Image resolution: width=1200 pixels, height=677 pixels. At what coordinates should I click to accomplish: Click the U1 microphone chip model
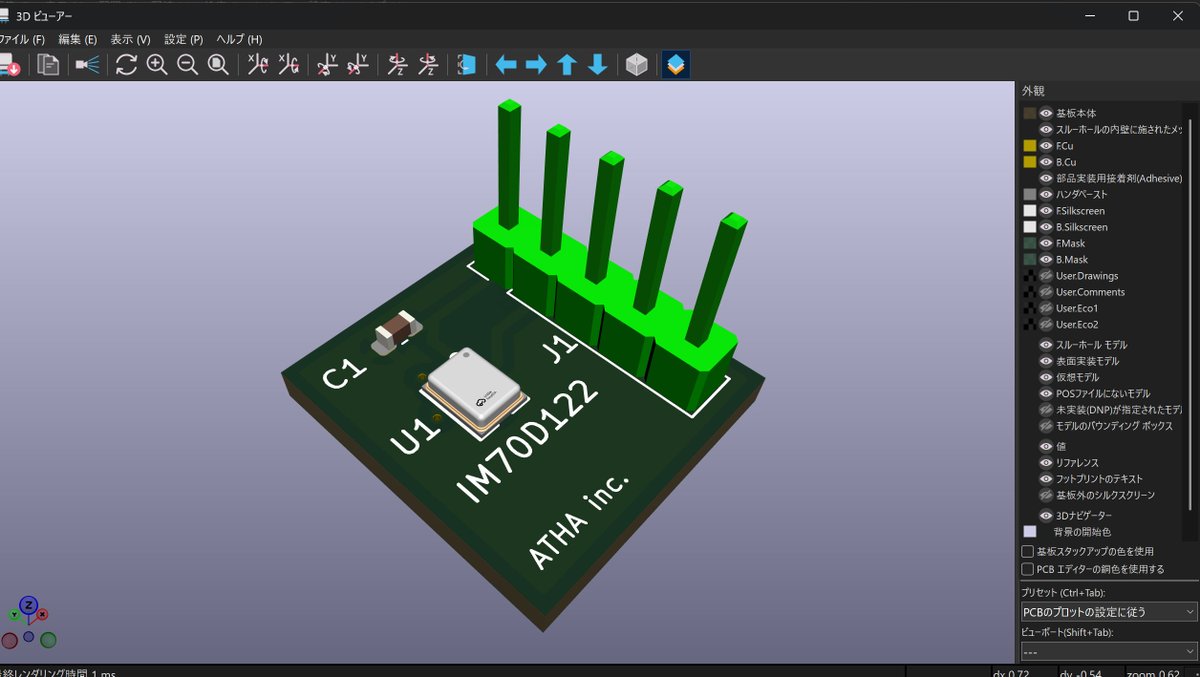(x=475, y=393)
